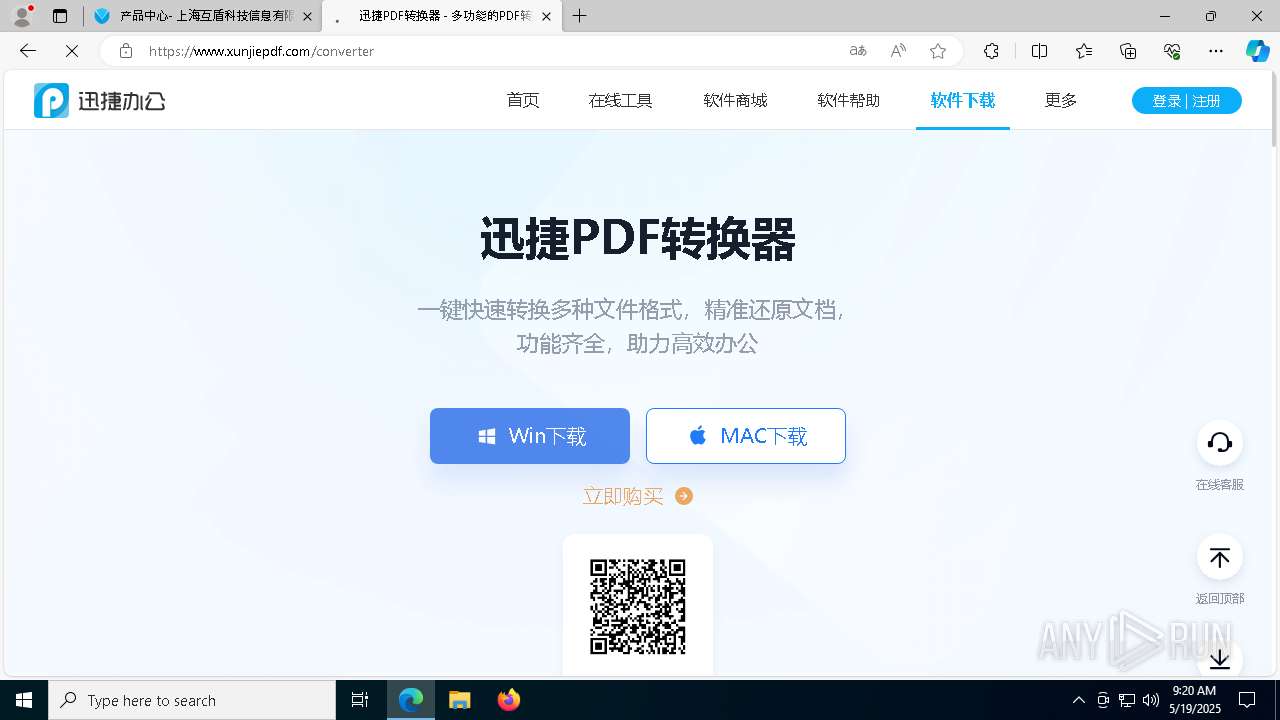Open Task View on taskbar

click(360, 700)
